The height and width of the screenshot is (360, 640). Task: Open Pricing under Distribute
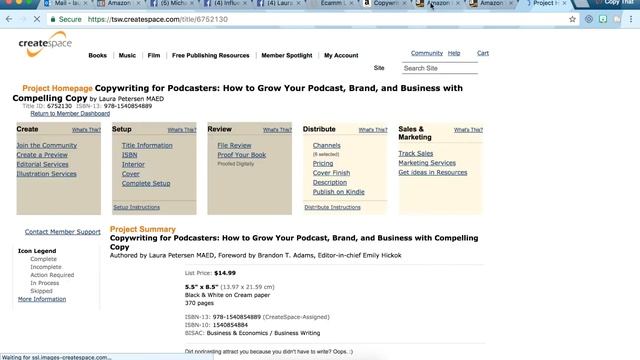coord(323,163)
